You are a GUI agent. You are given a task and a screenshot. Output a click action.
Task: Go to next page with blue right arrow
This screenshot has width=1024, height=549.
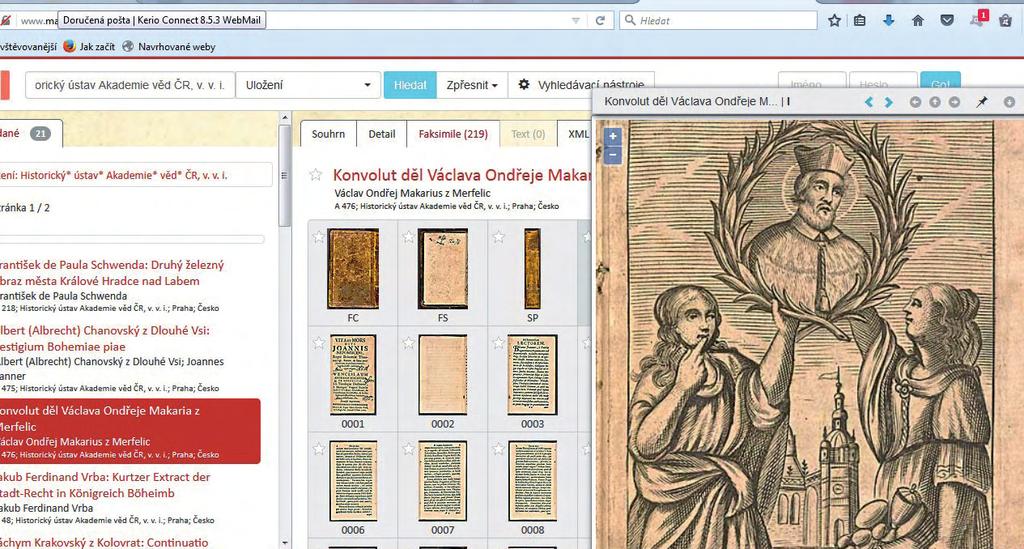point(889,102)
